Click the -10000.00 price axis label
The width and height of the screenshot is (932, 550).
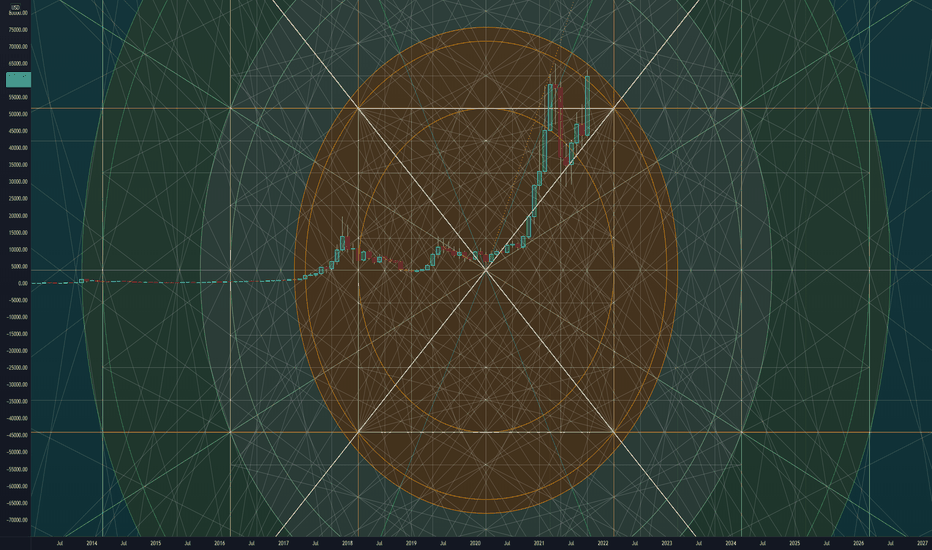(17, 317)
